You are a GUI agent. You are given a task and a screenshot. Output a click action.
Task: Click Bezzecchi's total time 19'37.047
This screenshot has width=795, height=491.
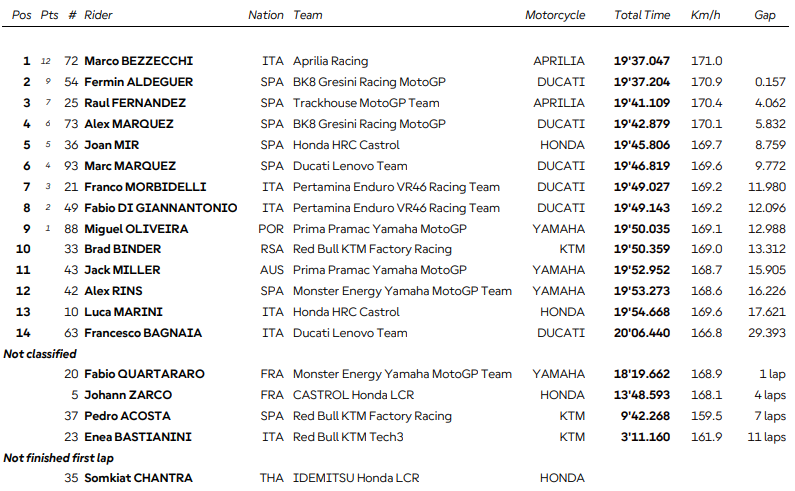click(x=642, y=61)
